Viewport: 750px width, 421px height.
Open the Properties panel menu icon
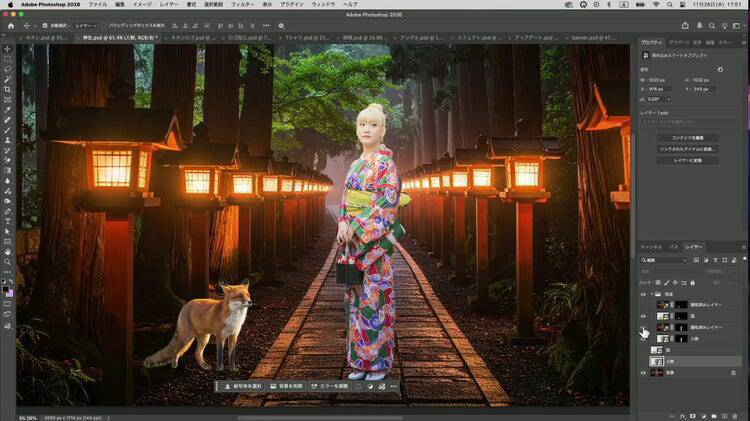[x=744, y=43]
